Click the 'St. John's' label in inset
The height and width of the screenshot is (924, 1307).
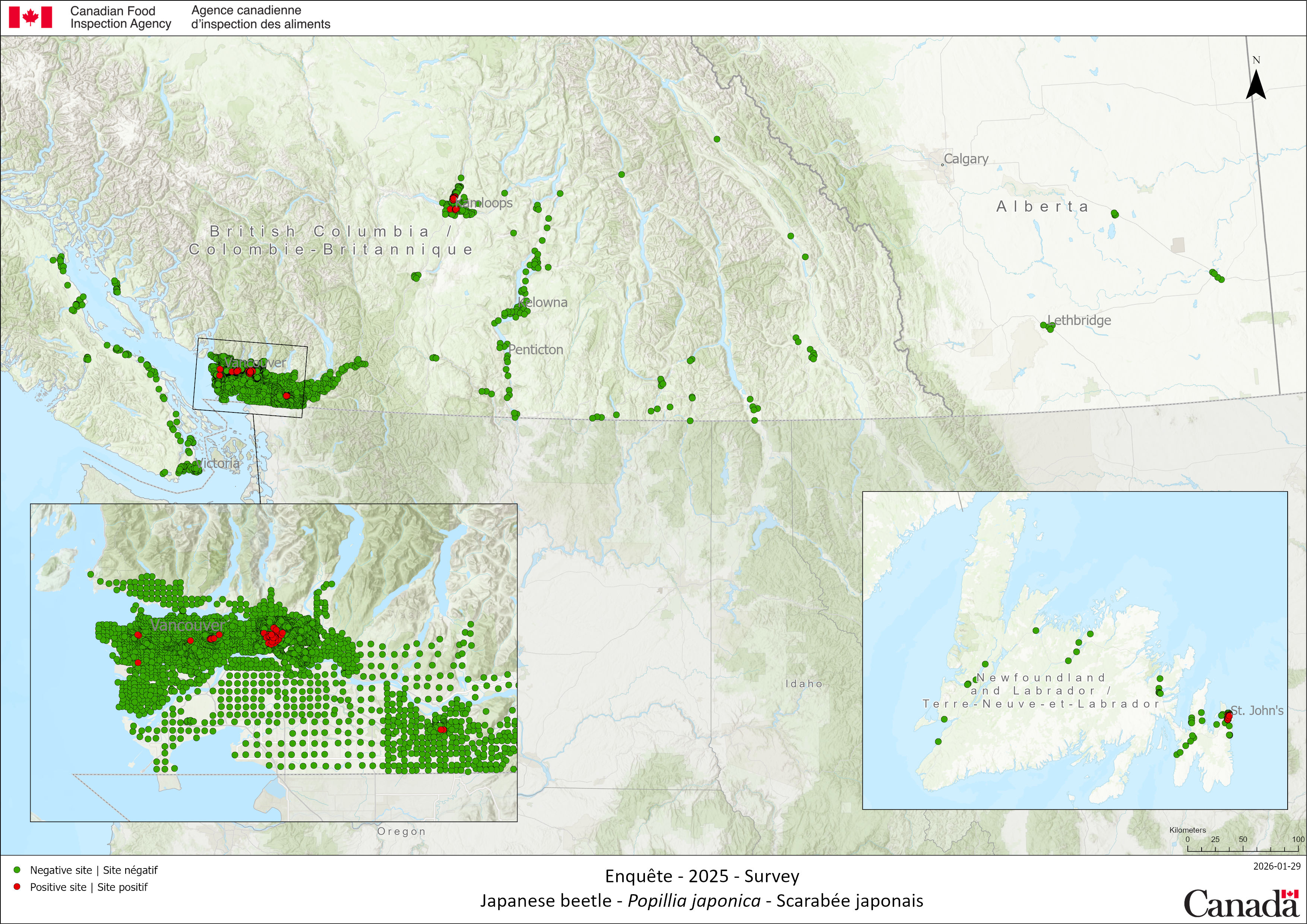(1257, 711)
